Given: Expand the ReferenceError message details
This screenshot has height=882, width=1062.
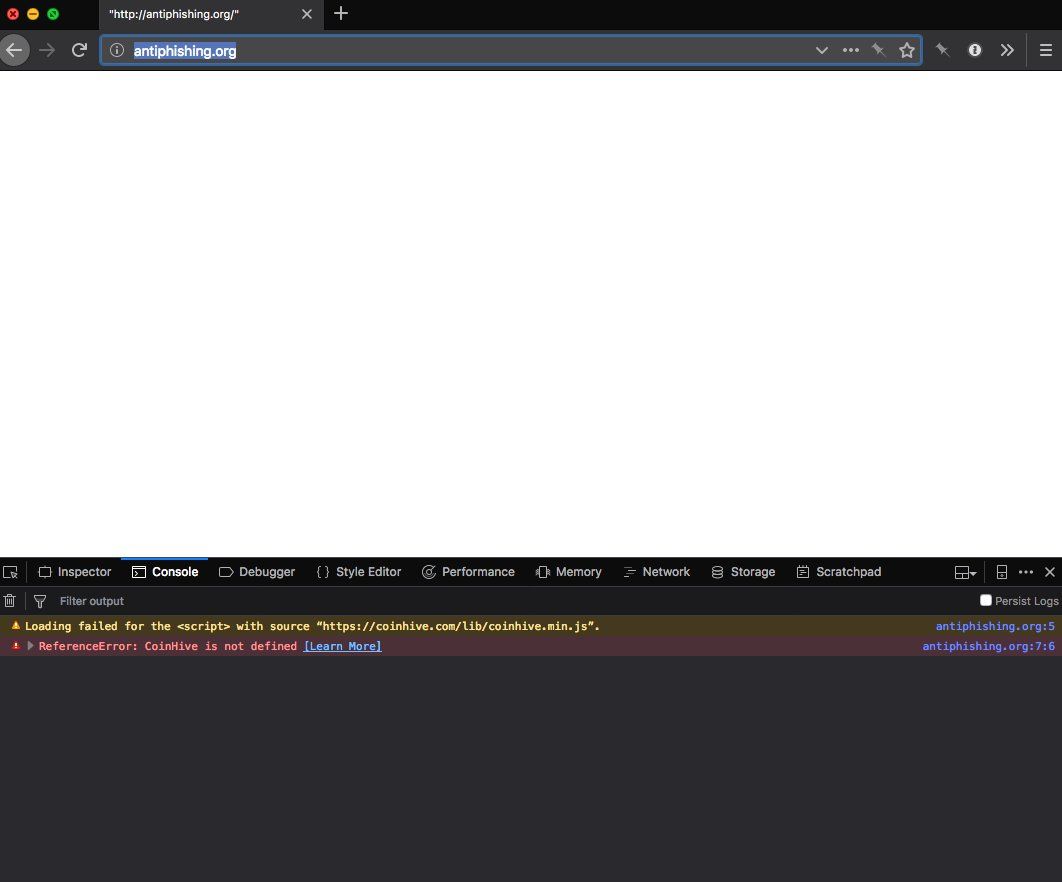Looking at the screenshot, I should pos(30,646).
